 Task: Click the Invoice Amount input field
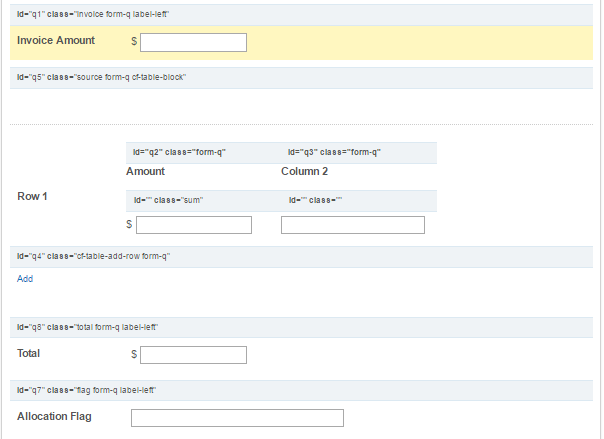click(193, 42)
